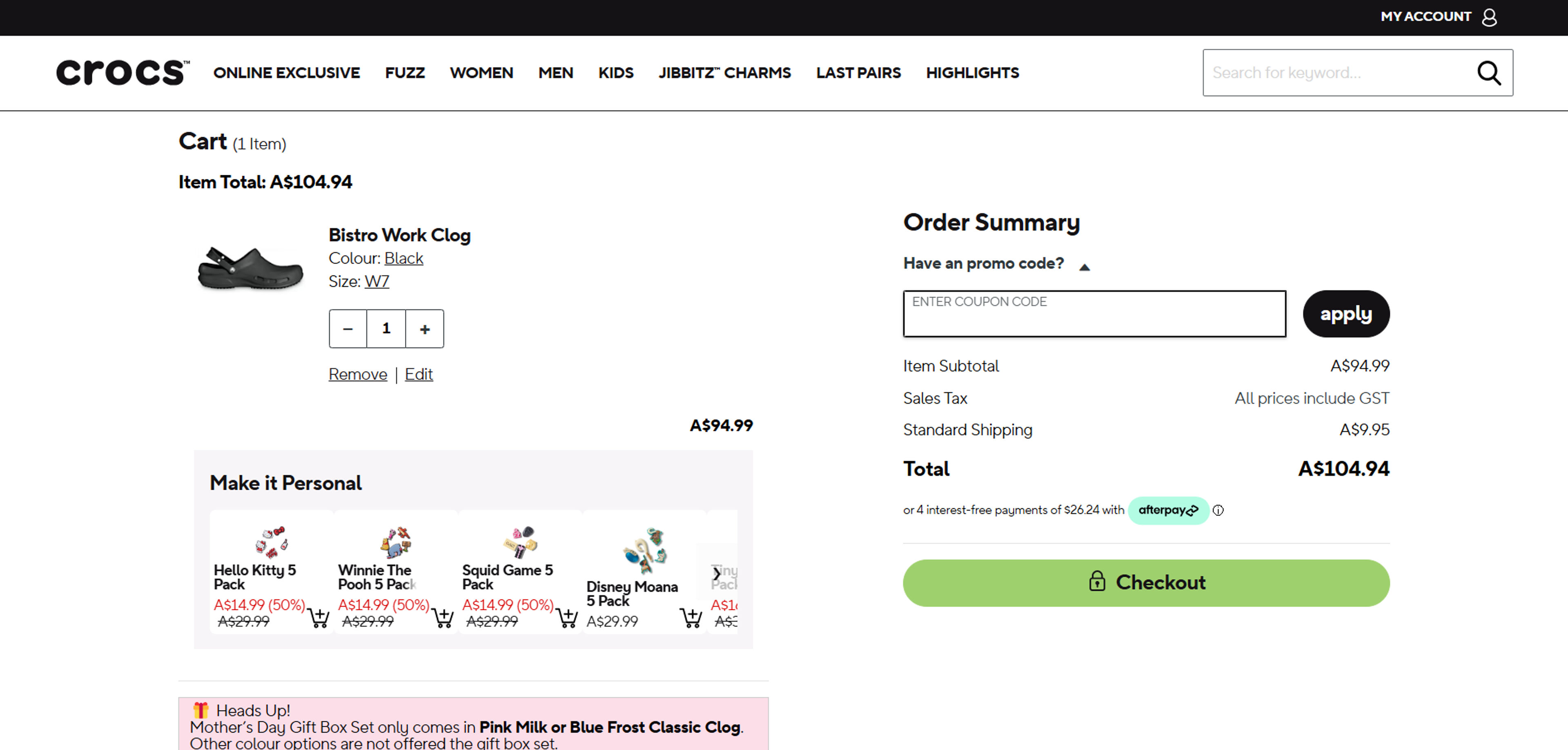Open the Men menu
This screenshot has height=750, width=1568.
pos(555,73)
